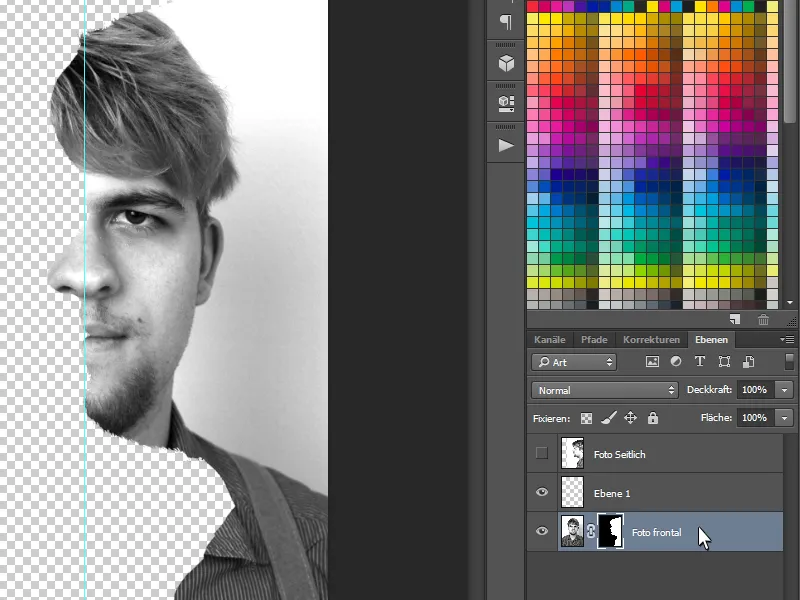800x600 pixels.
Task: Click the Fläche 100% field
Action: 756,418
